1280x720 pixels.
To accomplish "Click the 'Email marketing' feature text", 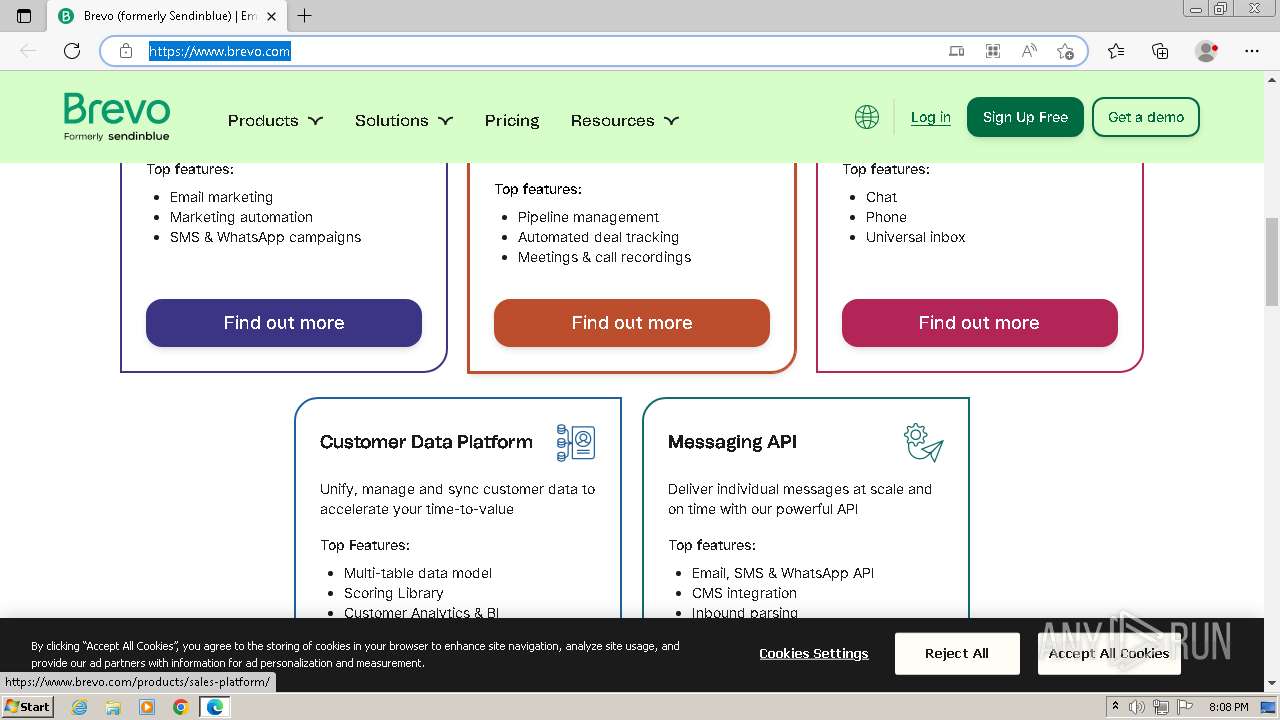I will 221,197.
